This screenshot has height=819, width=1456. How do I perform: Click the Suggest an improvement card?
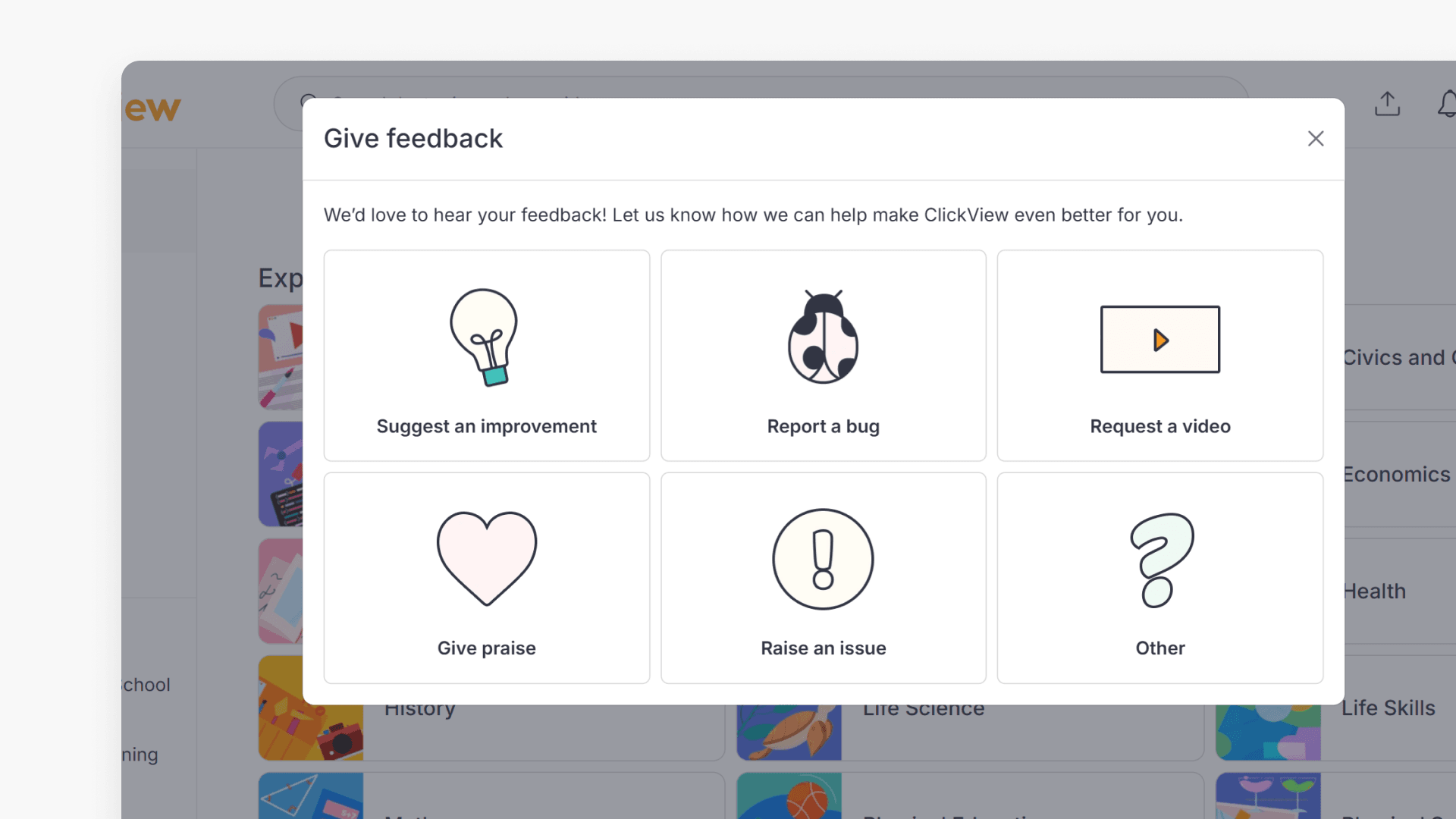(486, 355)
